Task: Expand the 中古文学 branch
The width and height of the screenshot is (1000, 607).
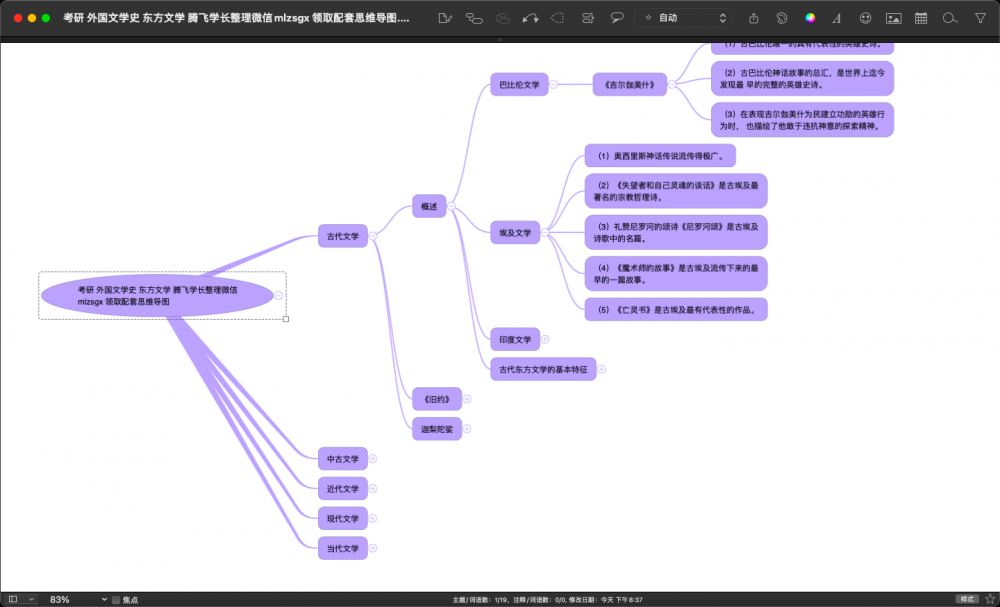Action: click(x=372, y=458)
